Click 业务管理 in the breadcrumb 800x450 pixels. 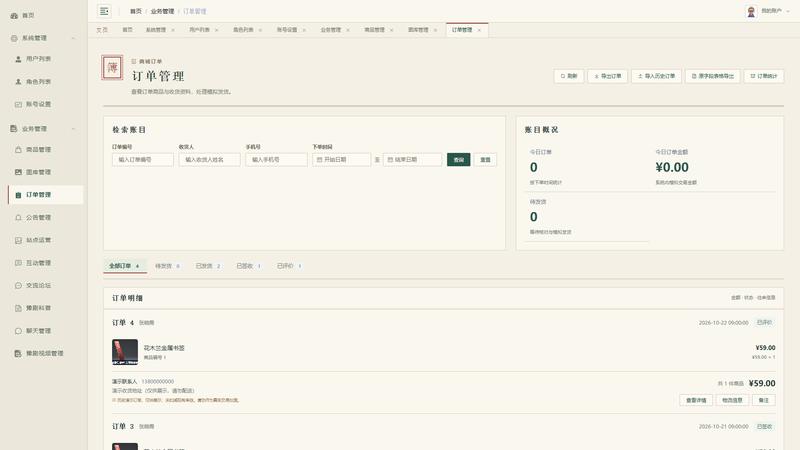point(162,11)
